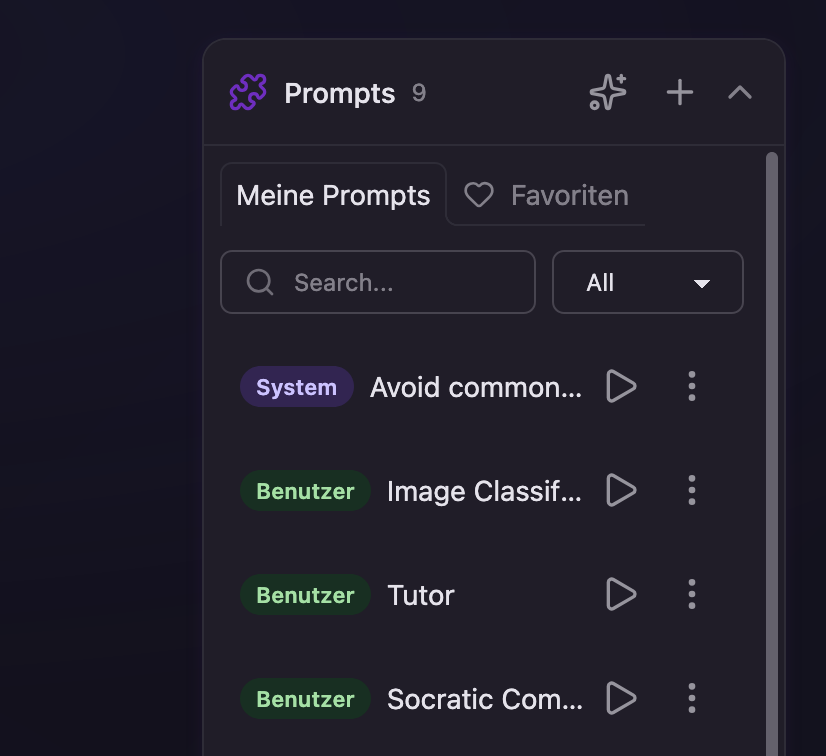Viewport: 826px width, 756px height.
Task: Open the All filter dropdown
Action: (647, 283)
